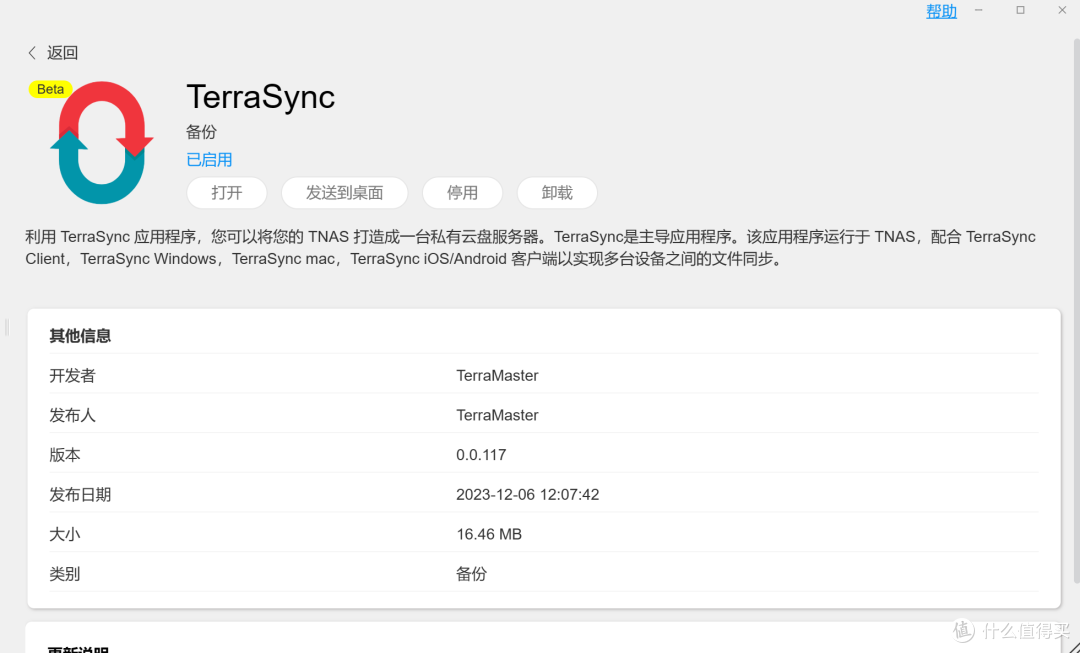Image resolution: width=1080 pixels, height=653 pixels.
Task: Click the yellow Beta badge
Action: point(50,90)
